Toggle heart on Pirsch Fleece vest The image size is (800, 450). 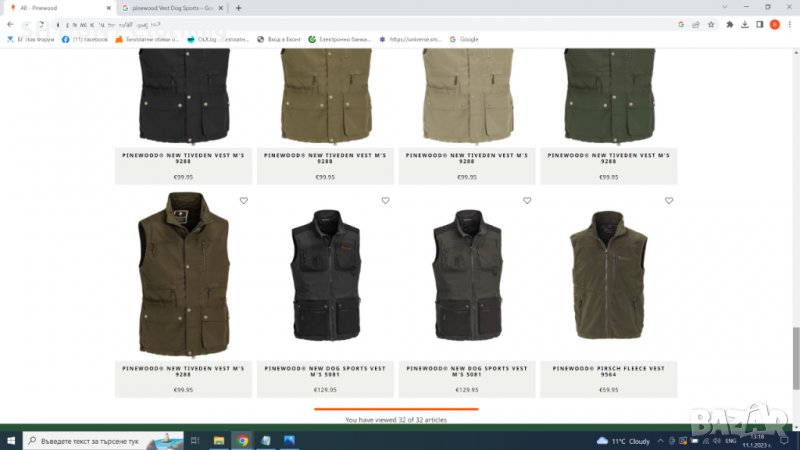coord(669,201)
